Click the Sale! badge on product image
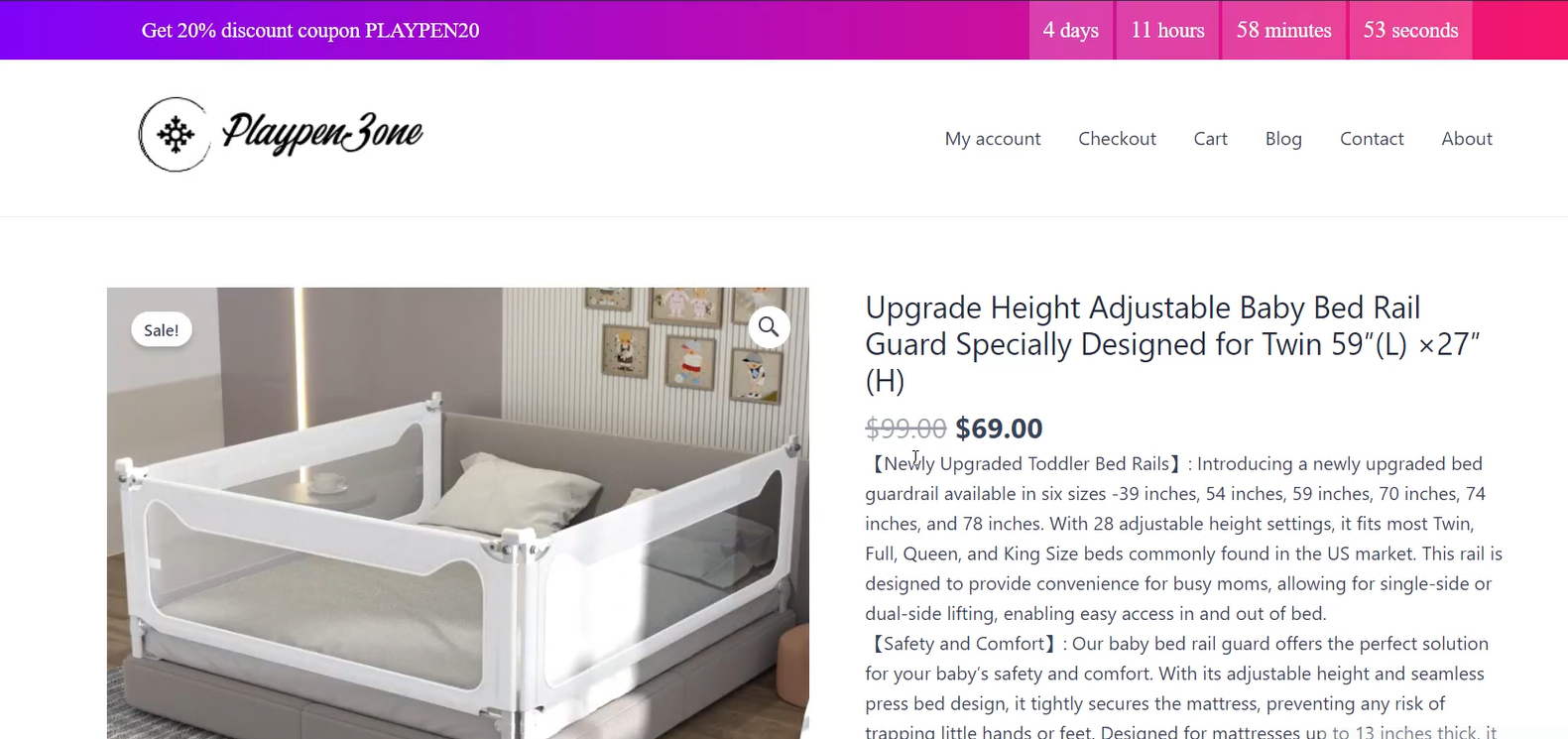This screenshot has width=1568, height=739. tap(162, 330)
